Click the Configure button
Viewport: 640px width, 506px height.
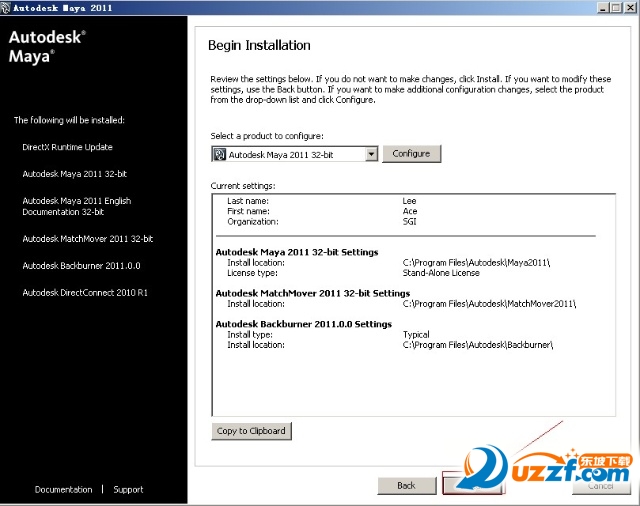411,154
